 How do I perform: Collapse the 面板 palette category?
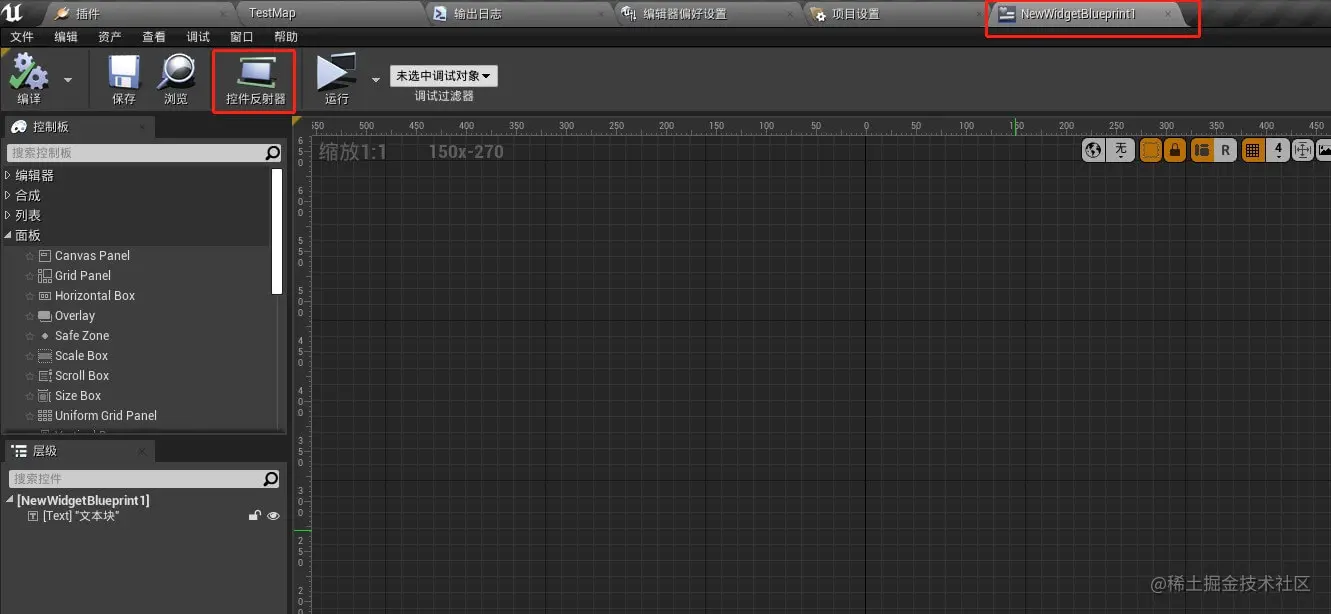[8, 235]
